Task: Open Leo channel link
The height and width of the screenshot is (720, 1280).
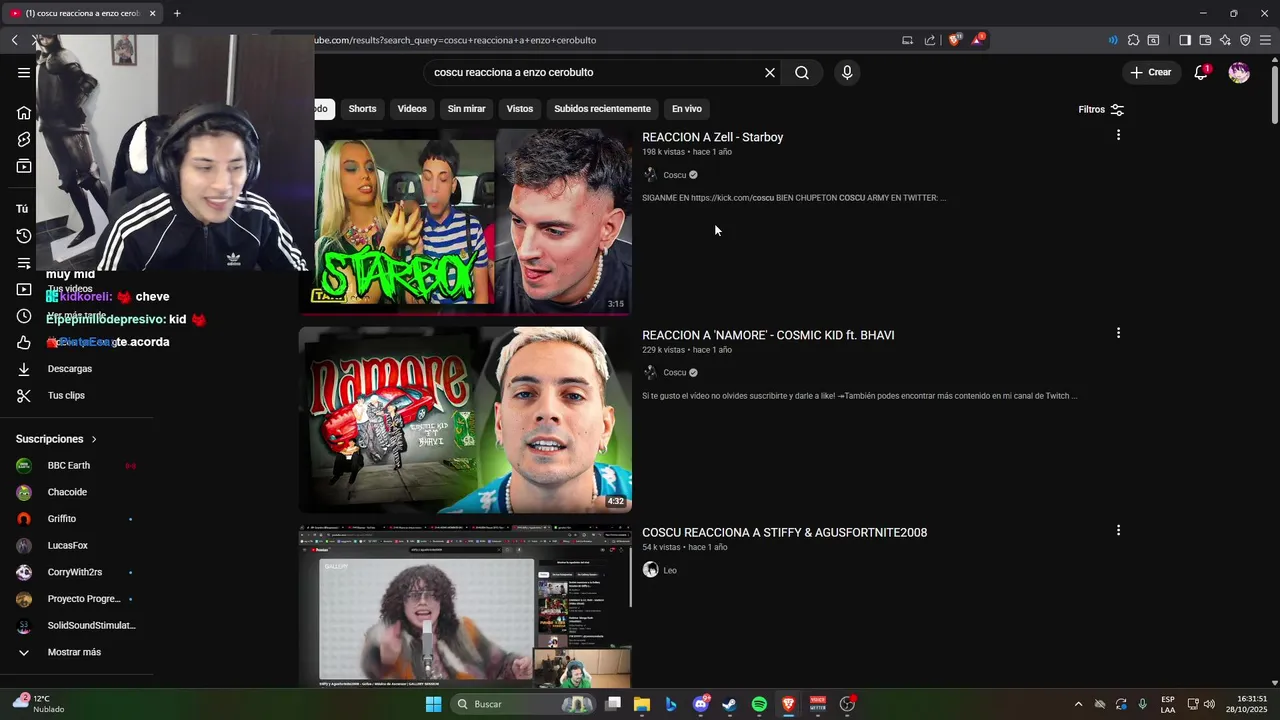Action: tap(670, 570)
